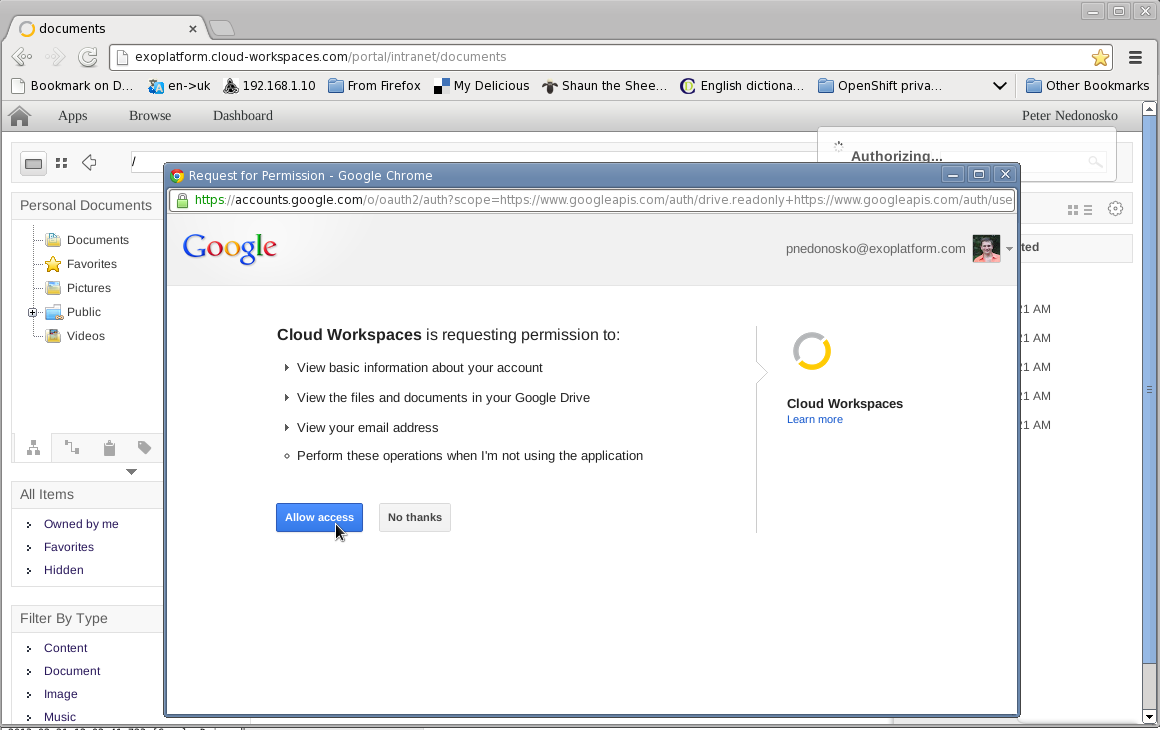Reload the page with refresh icon
Screen dimensions: 1160x730
point(88,56)
